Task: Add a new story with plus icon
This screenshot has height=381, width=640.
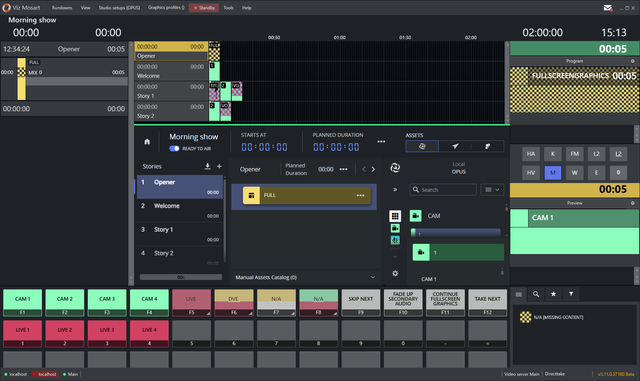Action: pos(219,166)
